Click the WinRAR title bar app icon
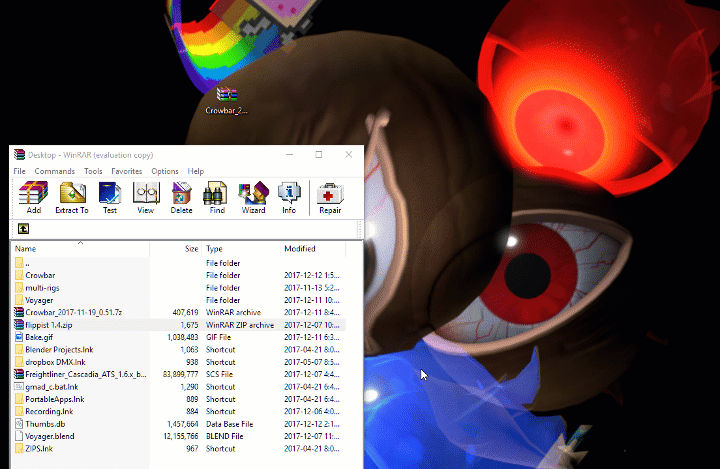The image size is (720, 469). [x=19, y=155]
